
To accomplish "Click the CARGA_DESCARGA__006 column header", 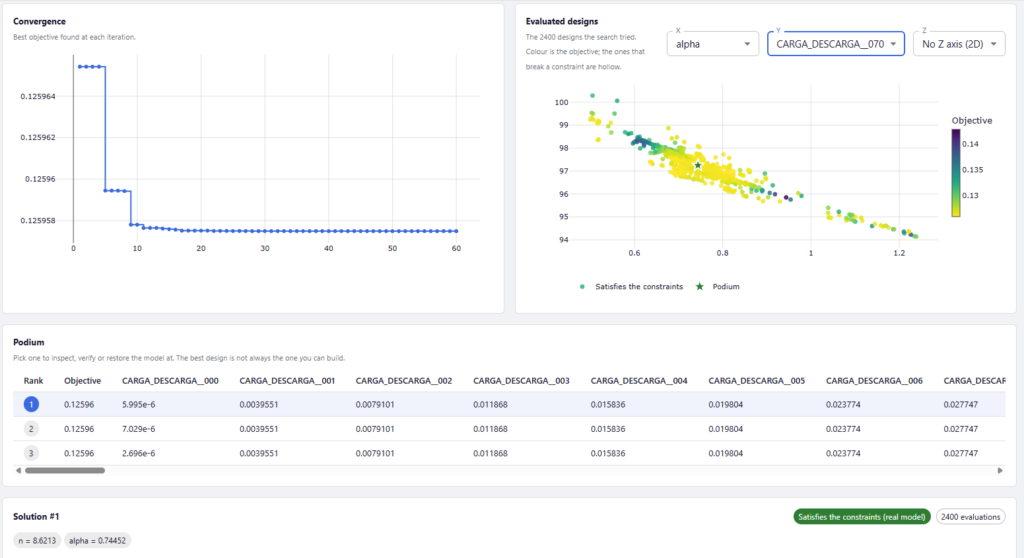I will 874,380.
